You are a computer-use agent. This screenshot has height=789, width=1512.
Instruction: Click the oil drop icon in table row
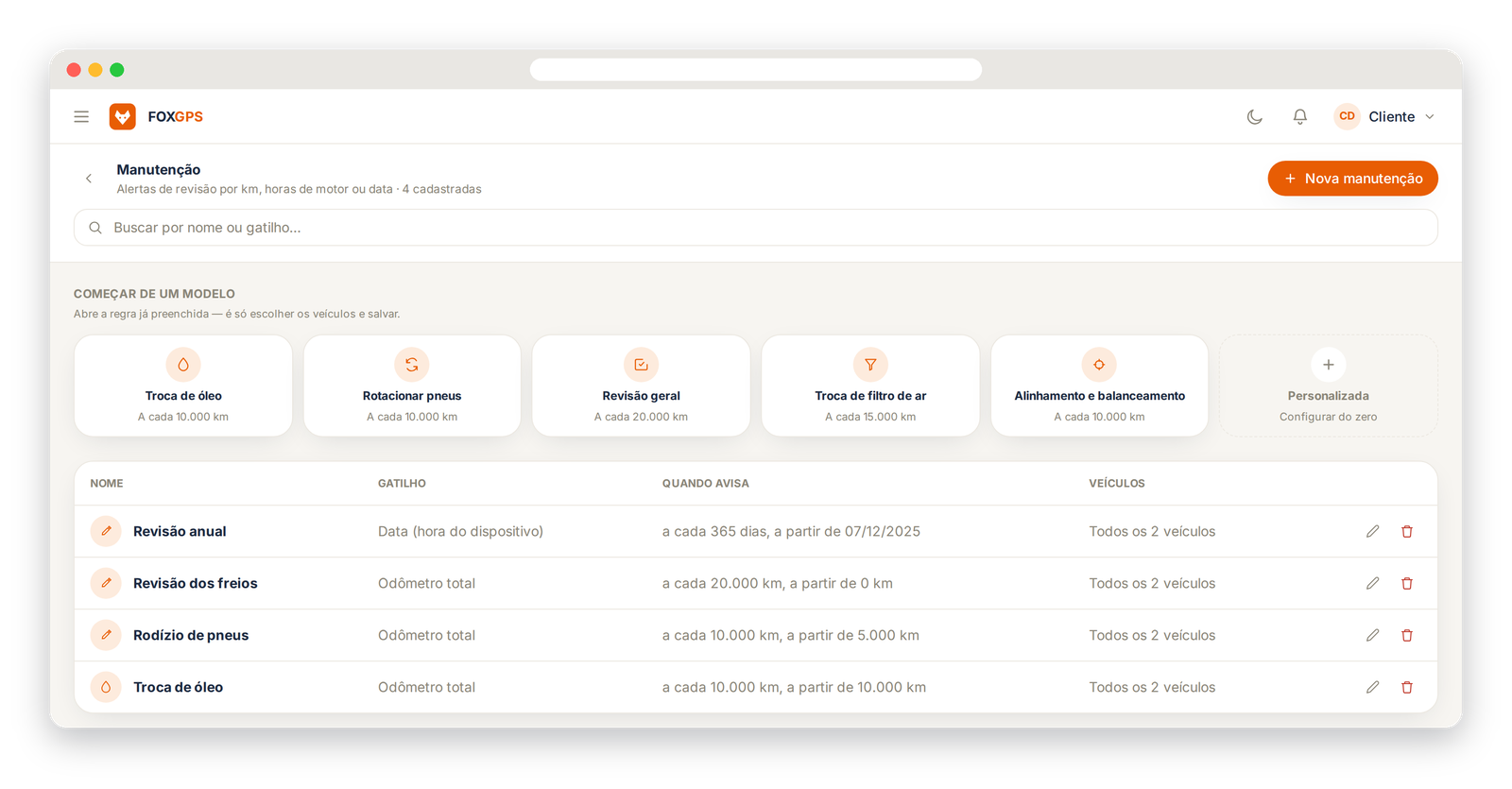(106, 687)
